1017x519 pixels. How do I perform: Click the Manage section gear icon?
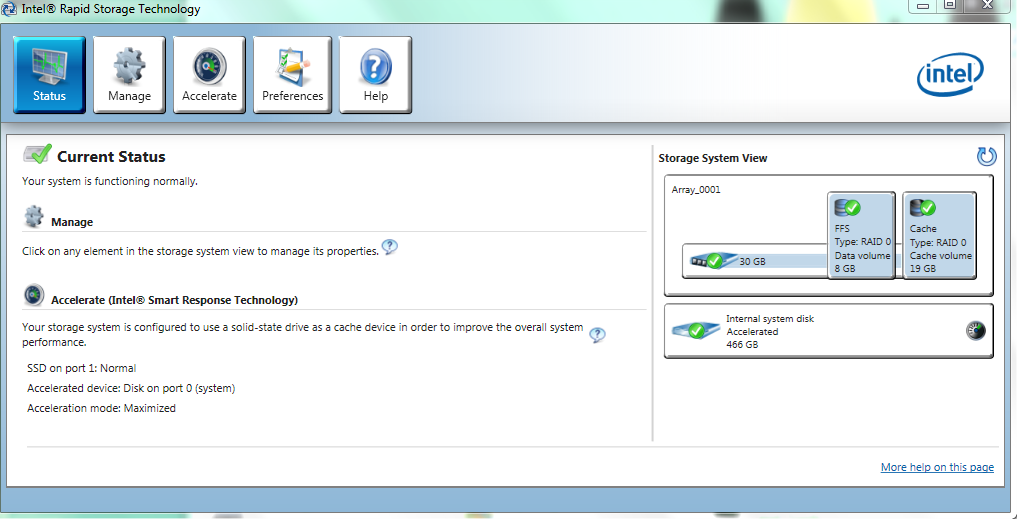(34, 217)
